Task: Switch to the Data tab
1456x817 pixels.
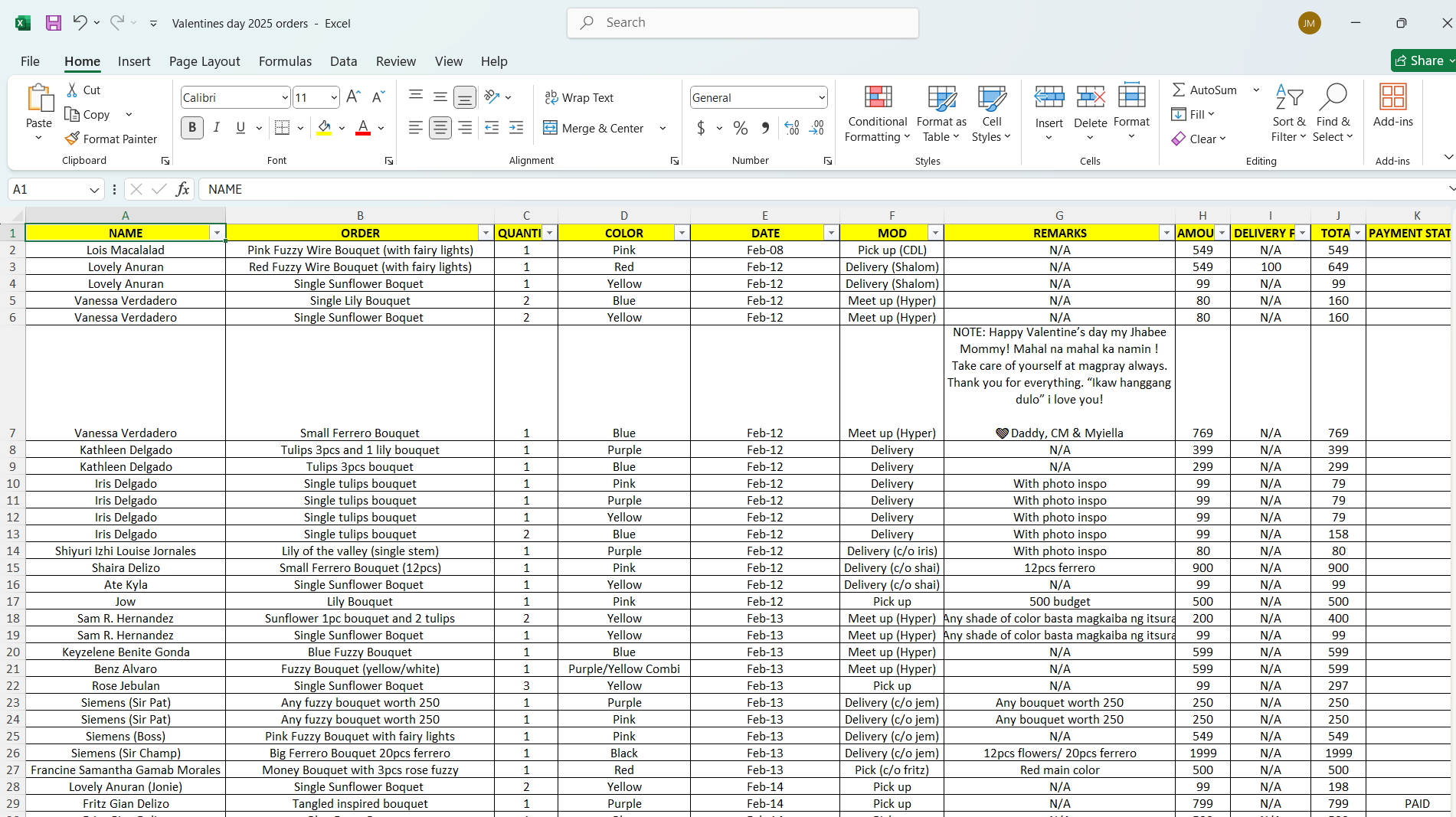Action: [x=343, y=61]
